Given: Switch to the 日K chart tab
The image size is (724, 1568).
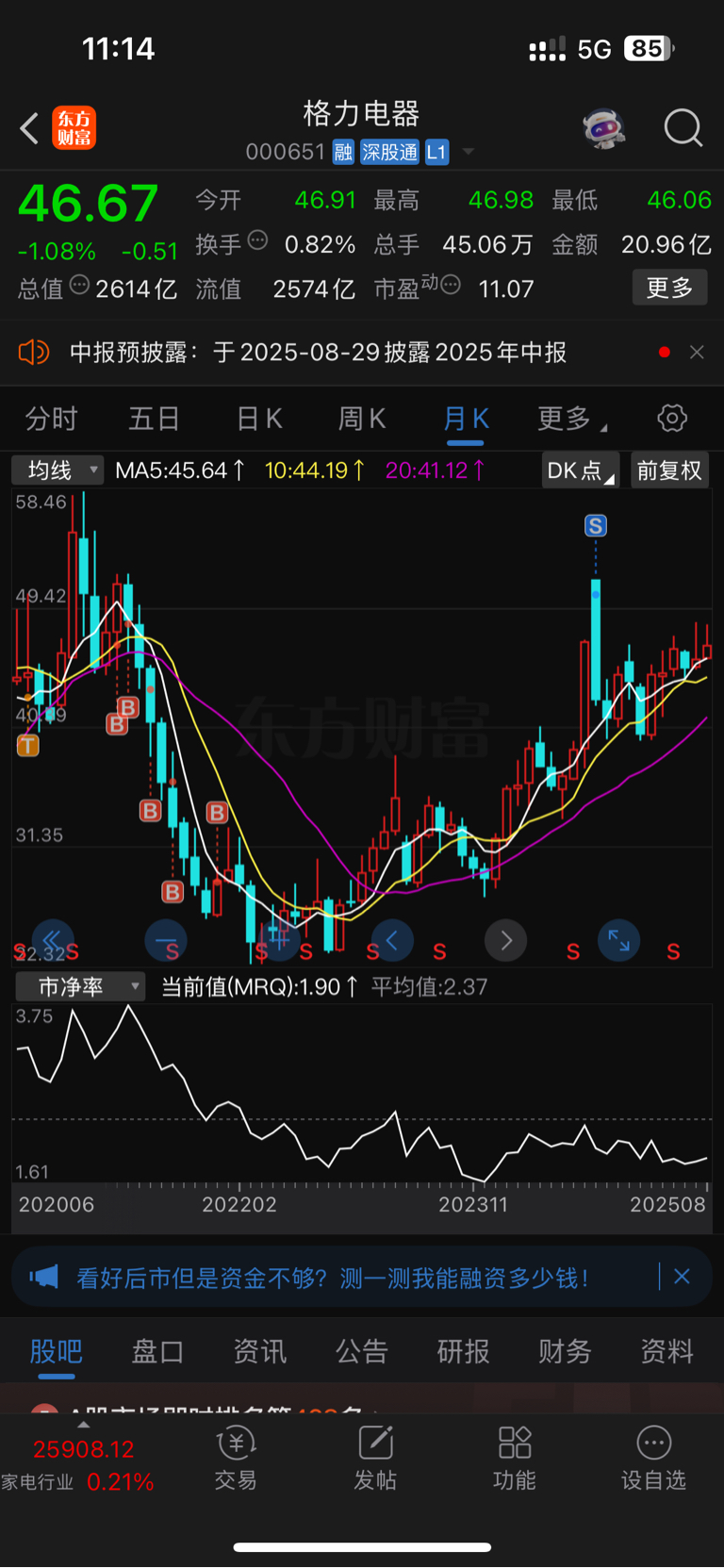Looking at the screenshot, I should 259,418.
